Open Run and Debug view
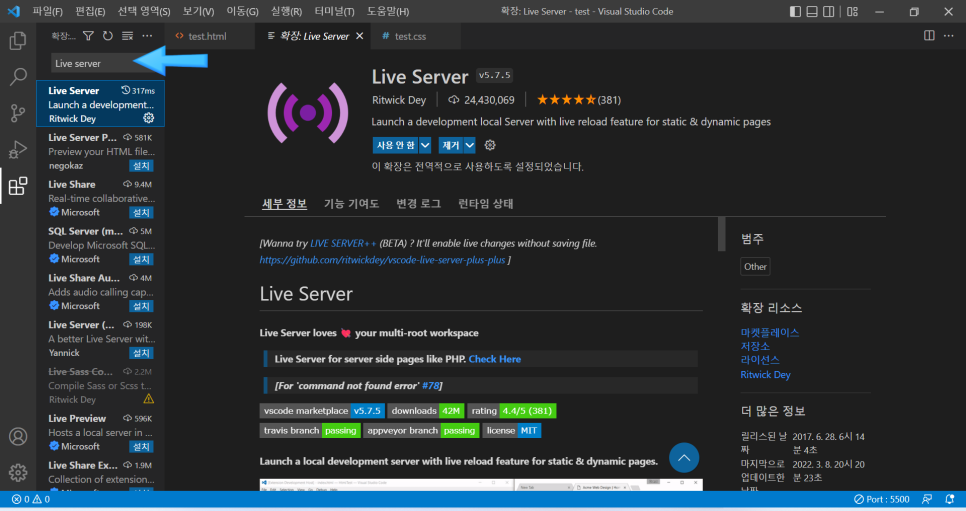This screenshot has width=966, height=511. [18, 149]
